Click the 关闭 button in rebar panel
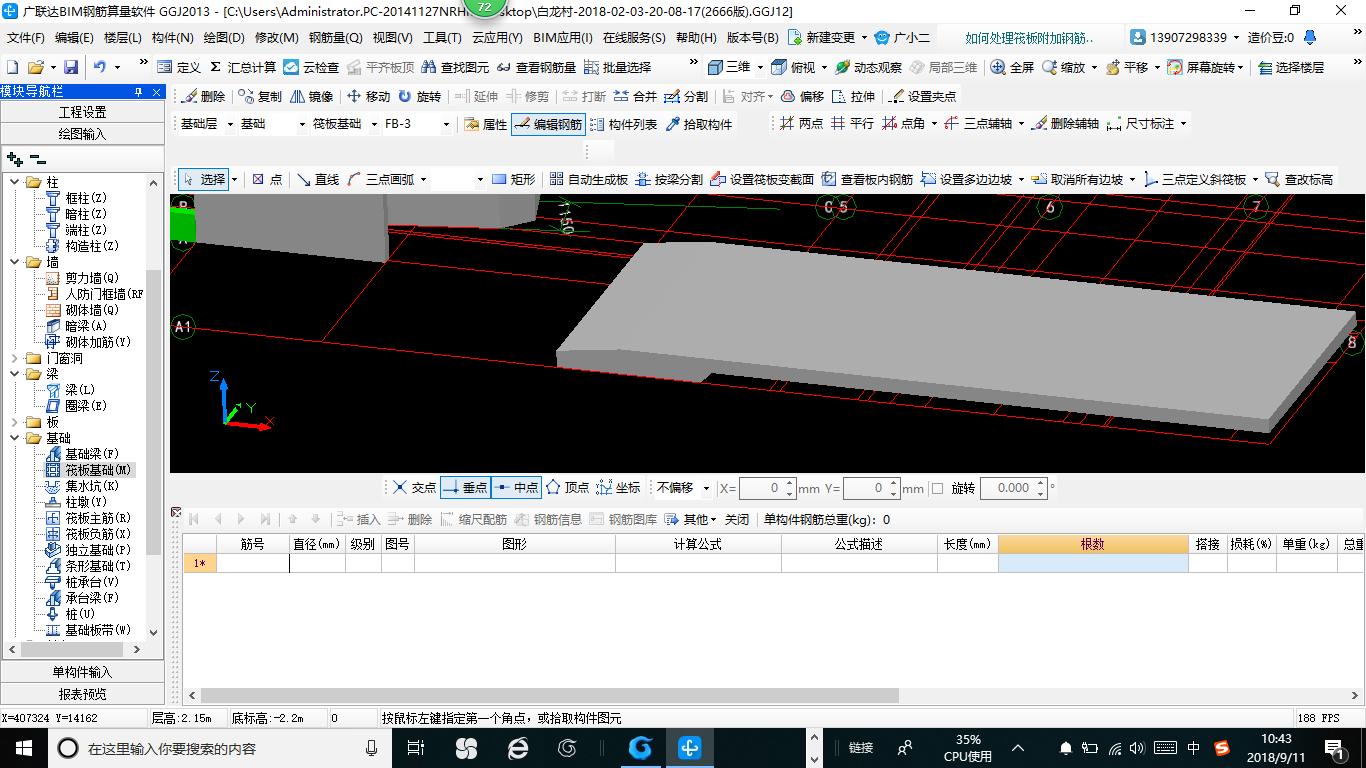 pos(737,519)
